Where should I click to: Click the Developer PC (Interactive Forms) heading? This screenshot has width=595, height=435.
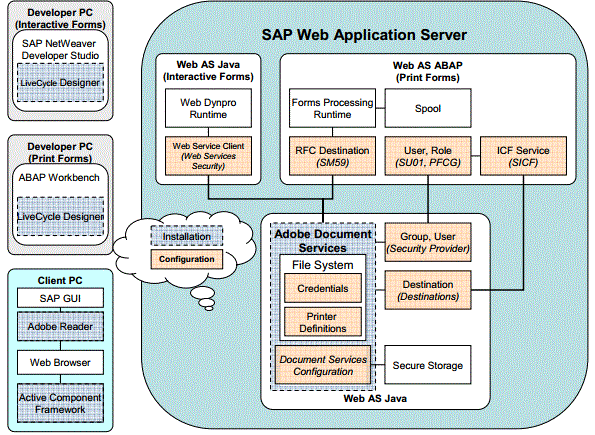point(60,18)
